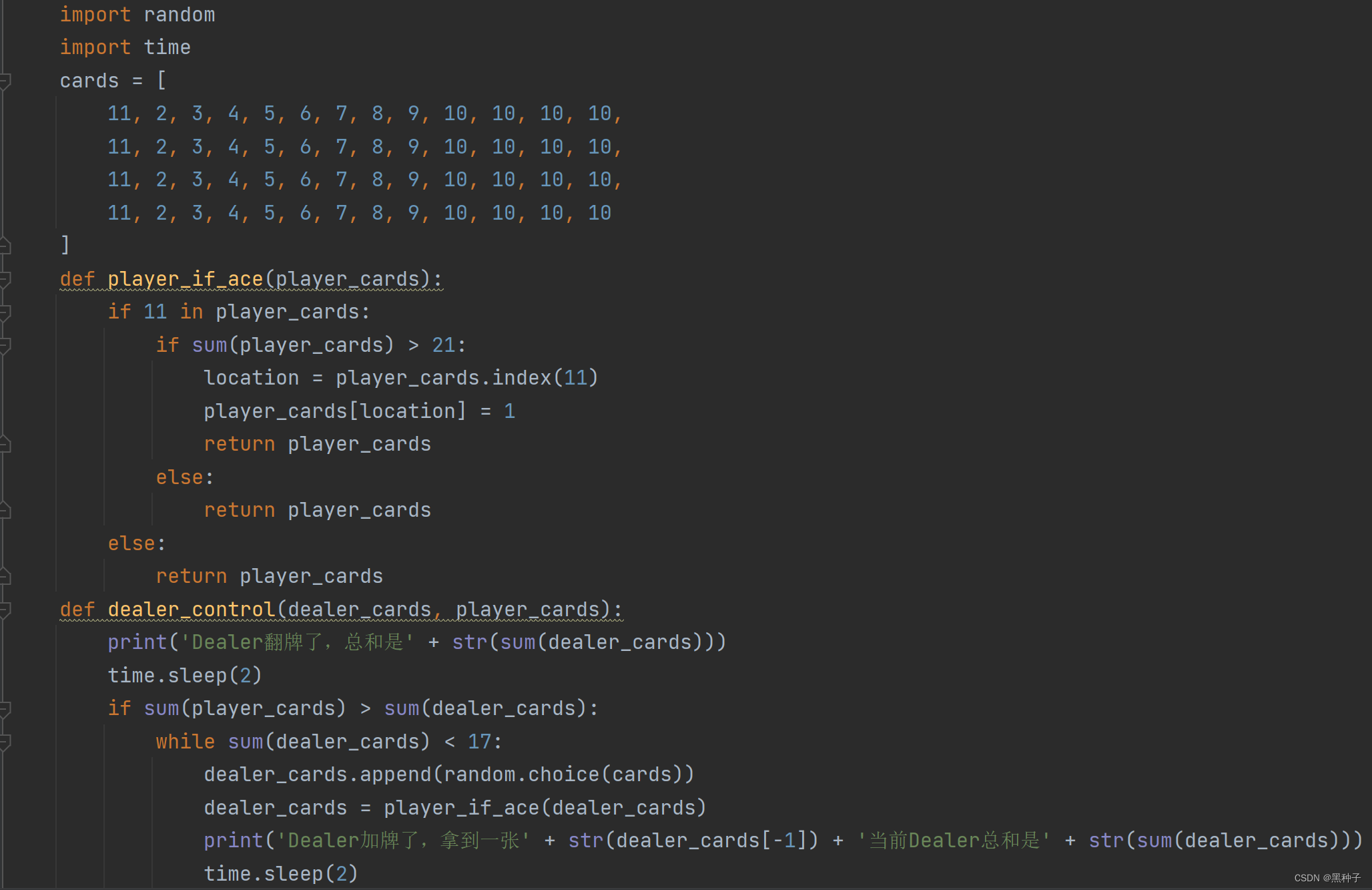Image resolution: width=1372 pixels, height=890 pixels.
Task: Fold the 'if sum(player_cards) > 21' block
Action: [x=5, y=345]
